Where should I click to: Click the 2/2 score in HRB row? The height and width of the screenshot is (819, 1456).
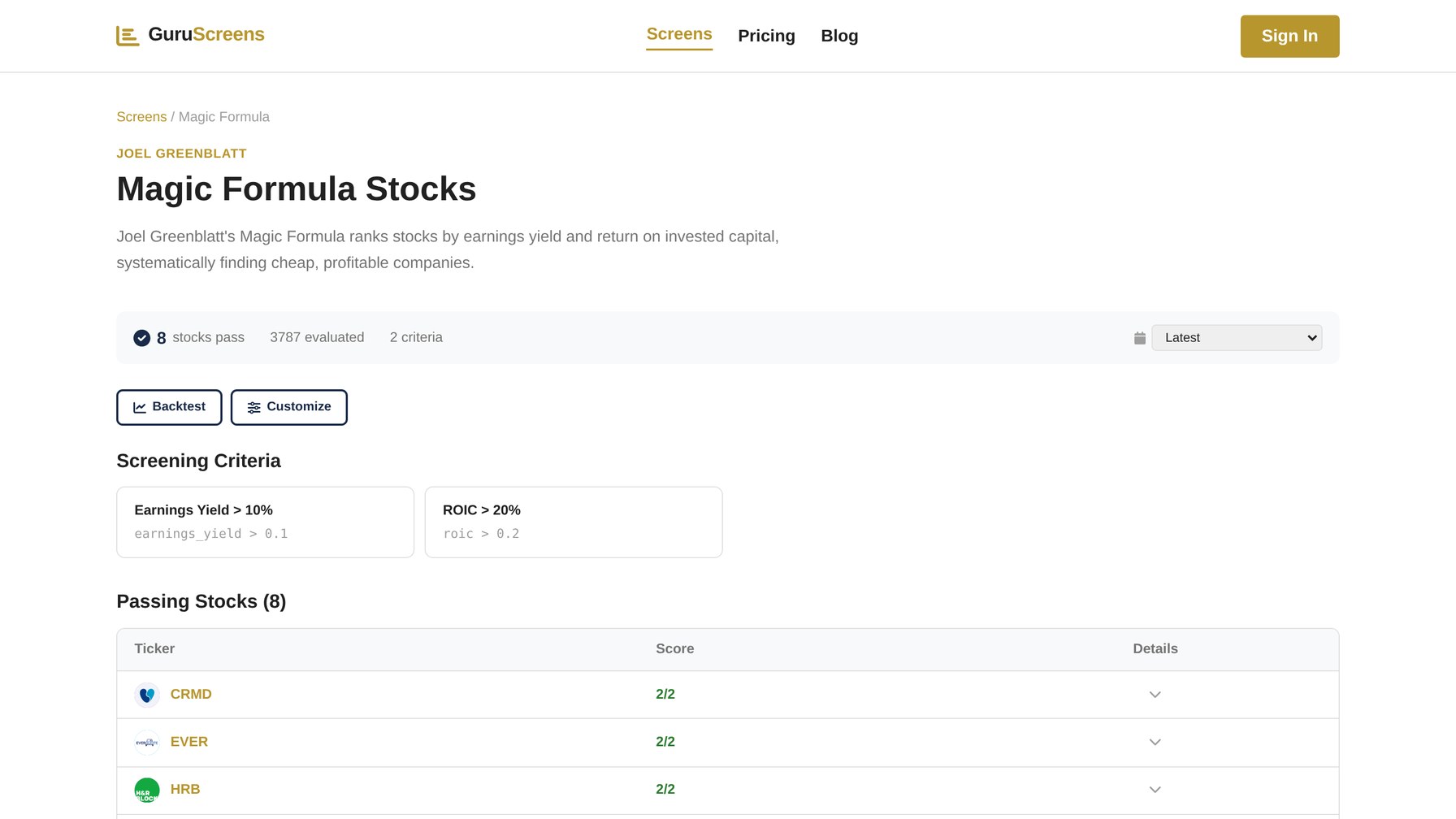tap(665, 789)
